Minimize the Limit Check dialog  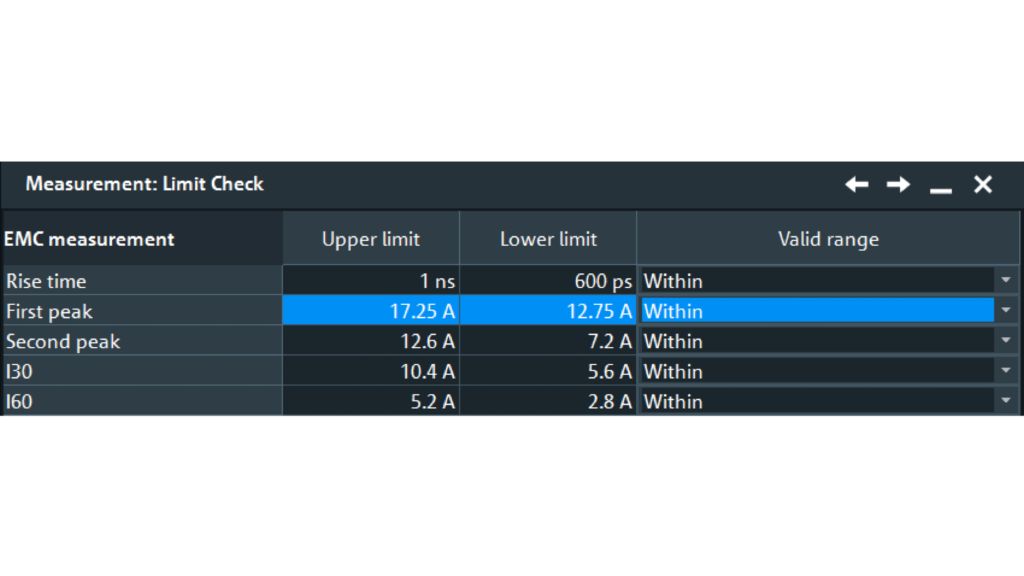[940, 186]
